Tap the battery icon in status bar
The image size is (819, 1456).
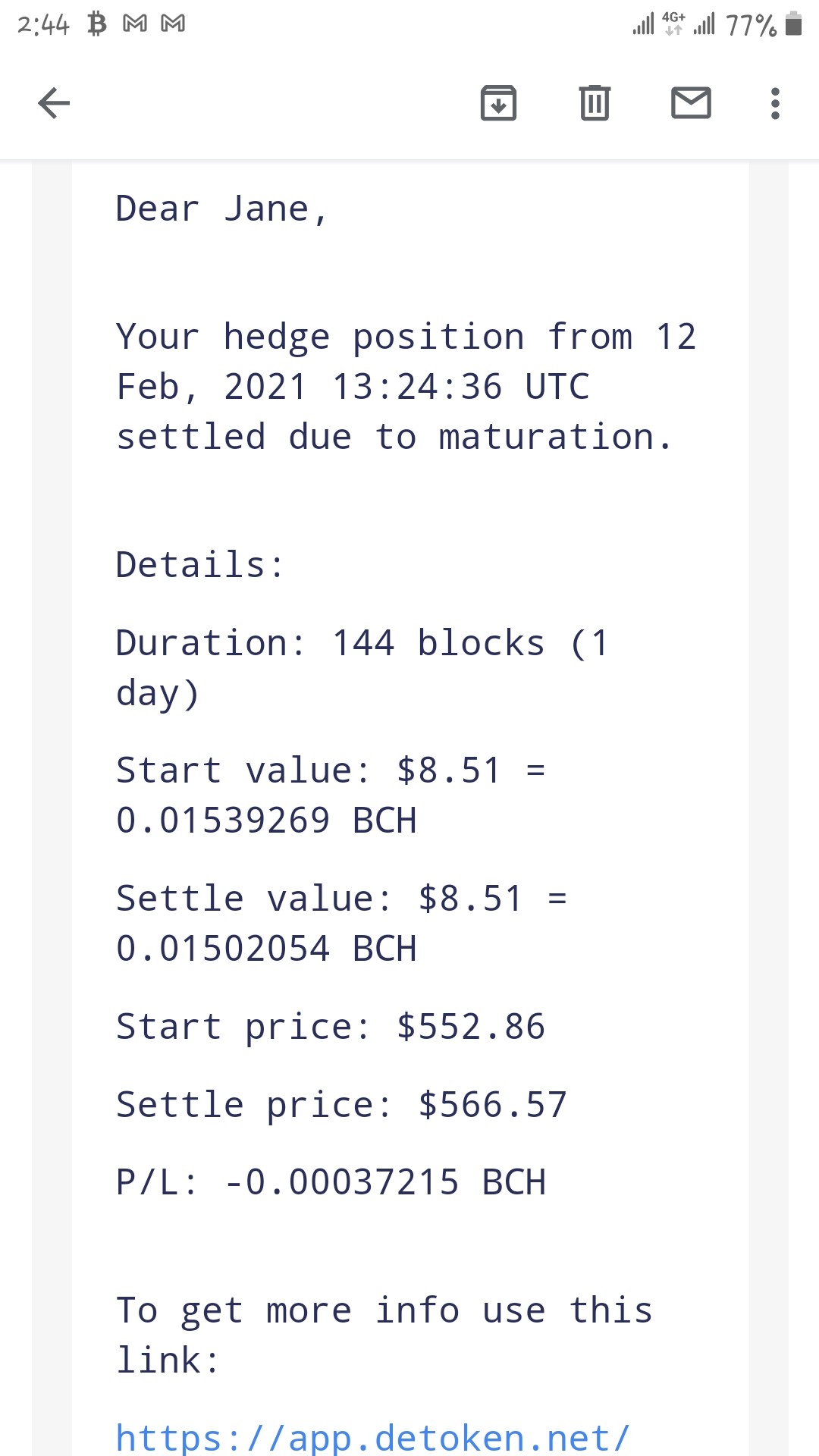click(x=793, y=24)
